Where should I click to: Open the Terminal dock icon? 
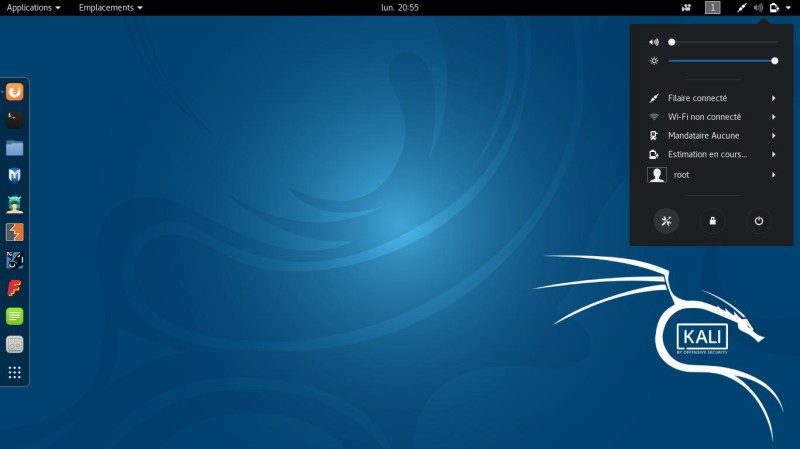click(14, 120)
